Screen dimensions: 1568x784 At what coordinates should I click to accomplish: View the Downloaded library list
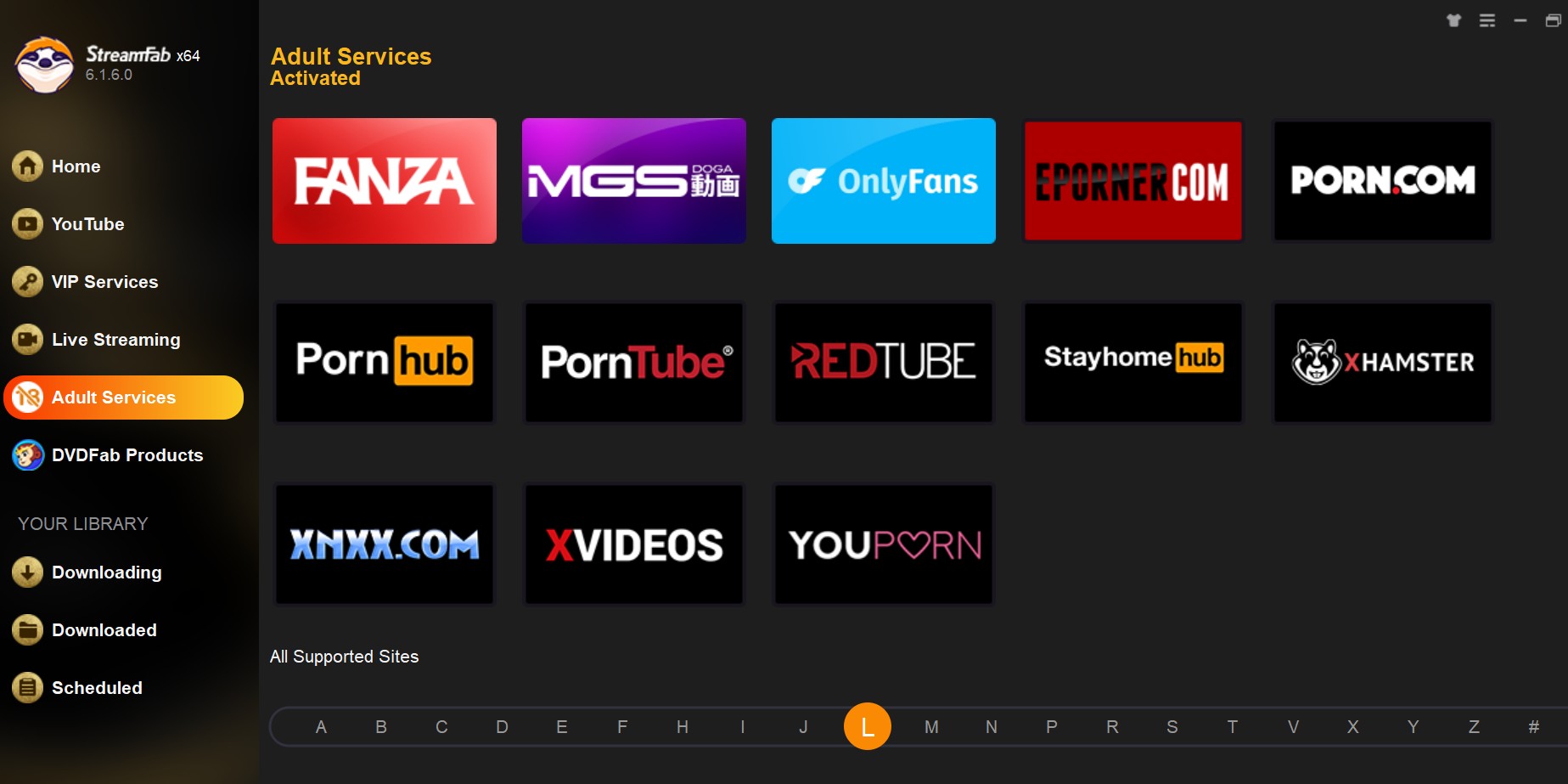104,630
